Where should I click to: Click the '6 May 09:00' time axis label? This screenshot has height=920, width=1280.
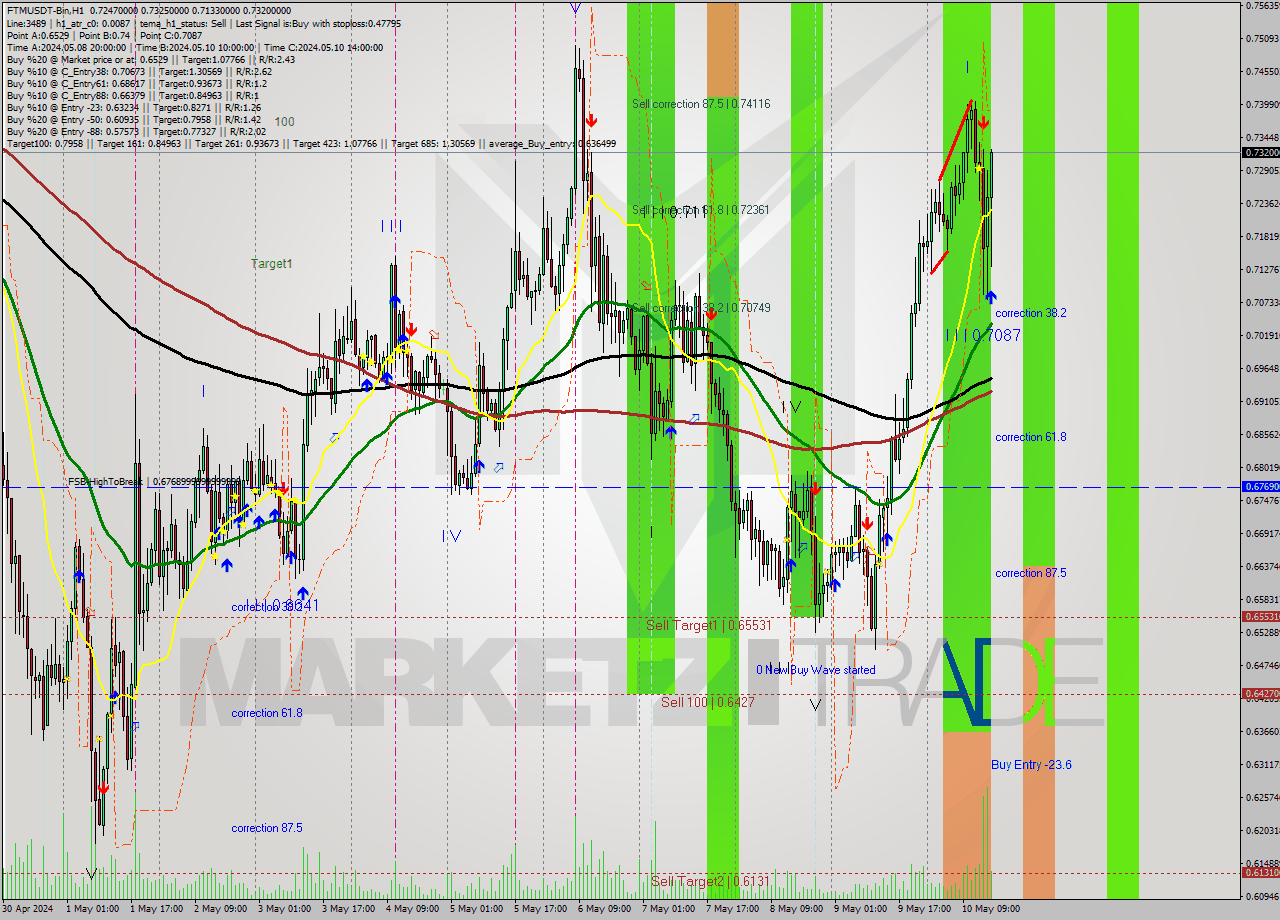coord(604,909)
